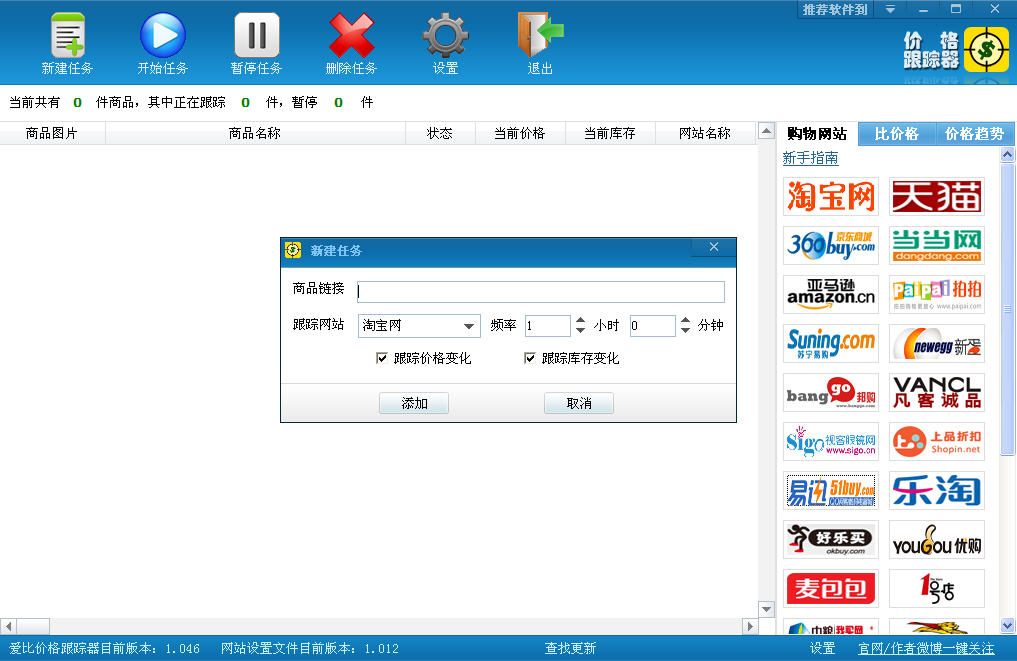The width and height of the screenshot is (1017, 661).
Task: Click the horizontal scrollbar left arrow
Action: coord(8,627)
